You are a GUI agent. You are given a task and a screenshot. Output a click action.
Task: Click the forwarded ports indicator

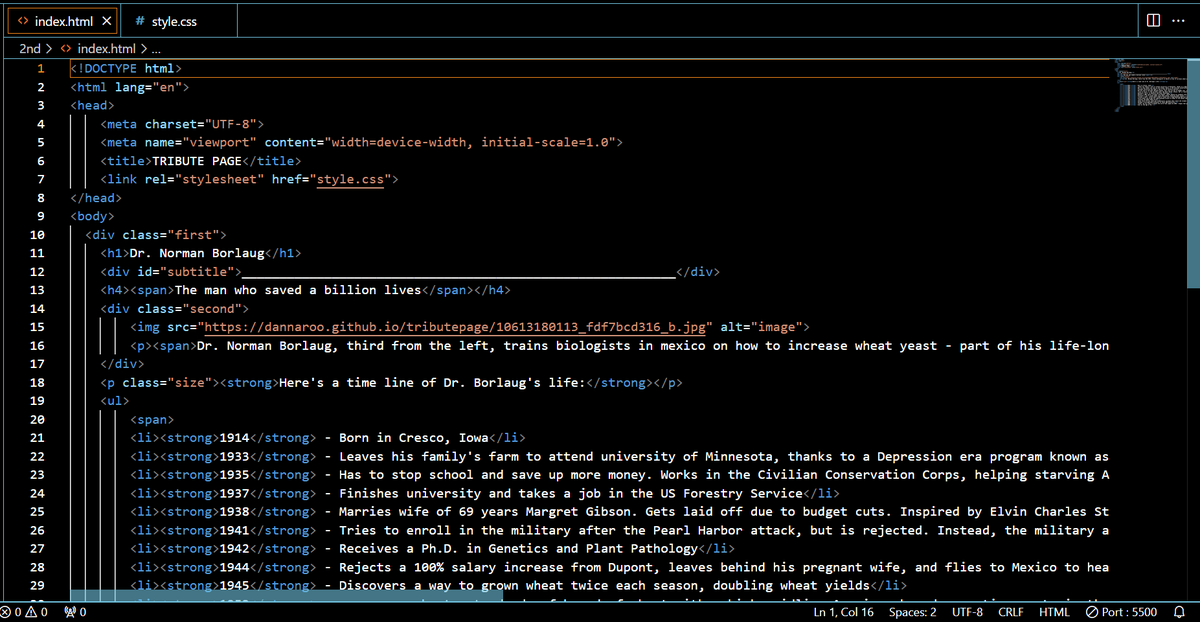tap(75, 612)
